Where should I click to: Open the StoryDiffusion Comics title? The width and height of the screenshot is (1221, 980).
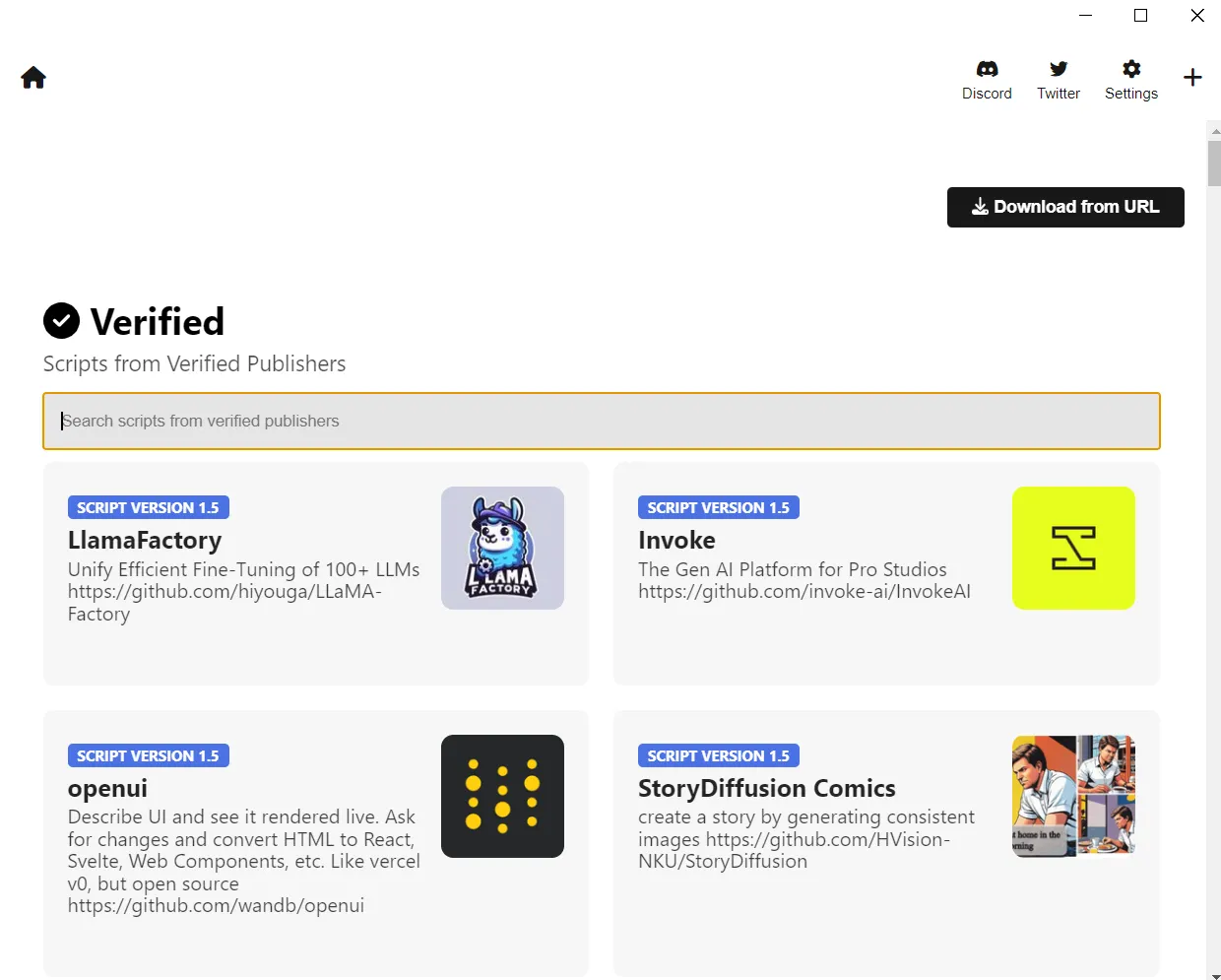pyautogui.click(x=766, y=789)
